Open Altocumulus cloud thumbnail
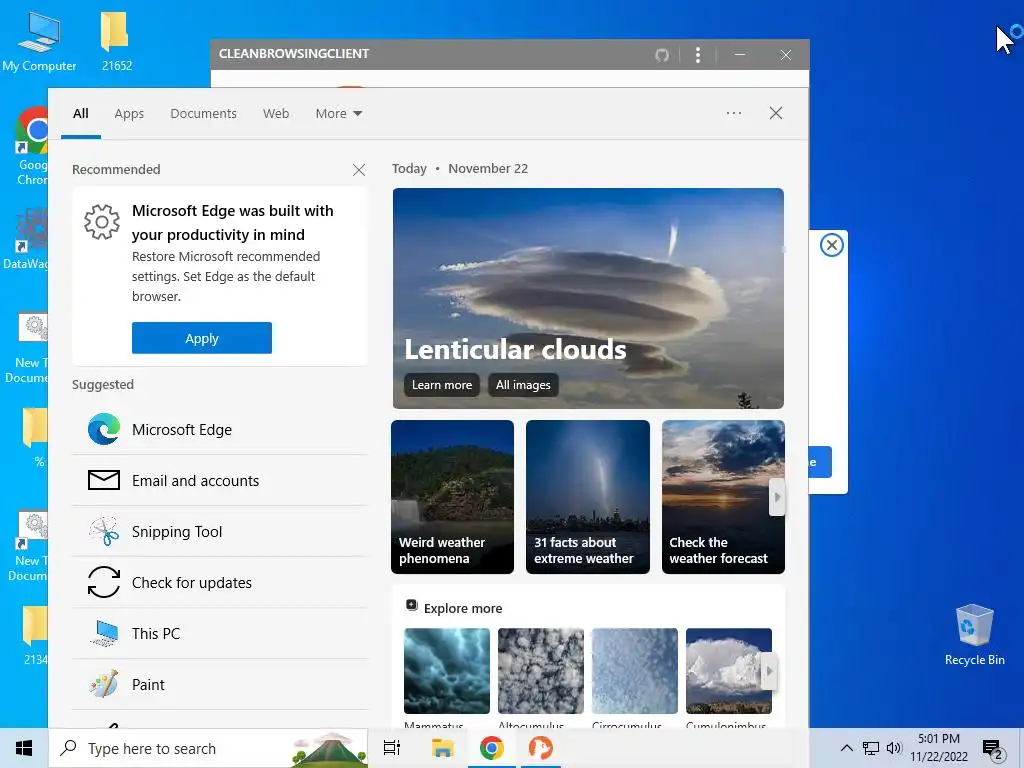The image size is (1024, 768). pos(541,671)
